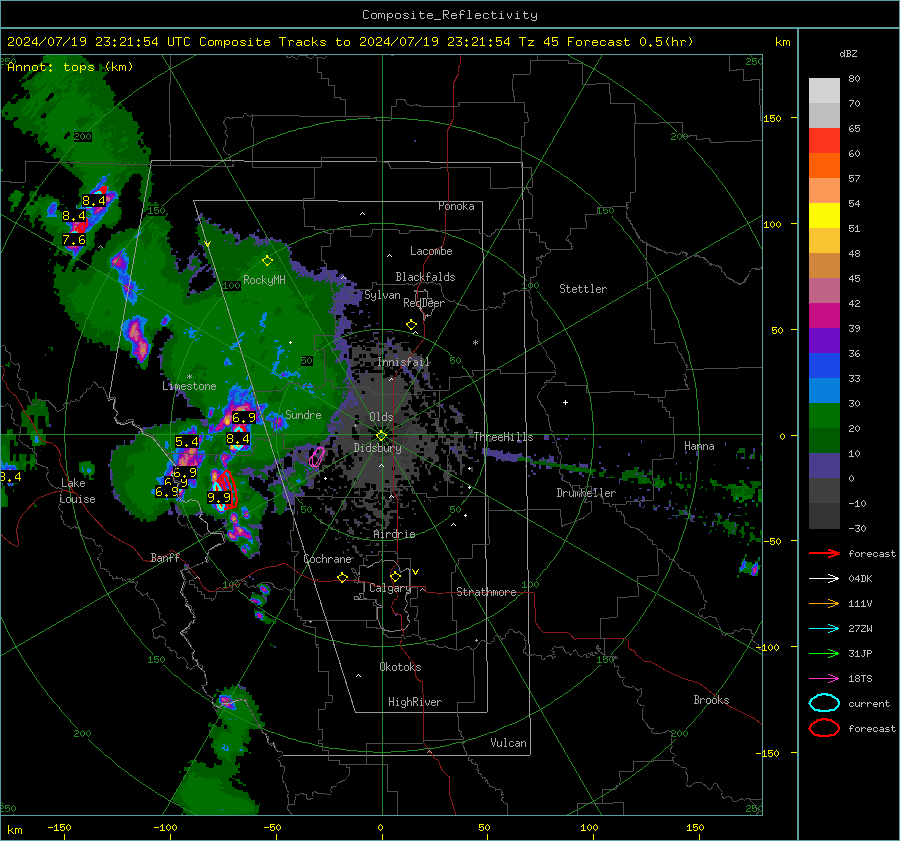Click the Tz 45 Forecast 0.5(hr) header text

click(606, 42)
